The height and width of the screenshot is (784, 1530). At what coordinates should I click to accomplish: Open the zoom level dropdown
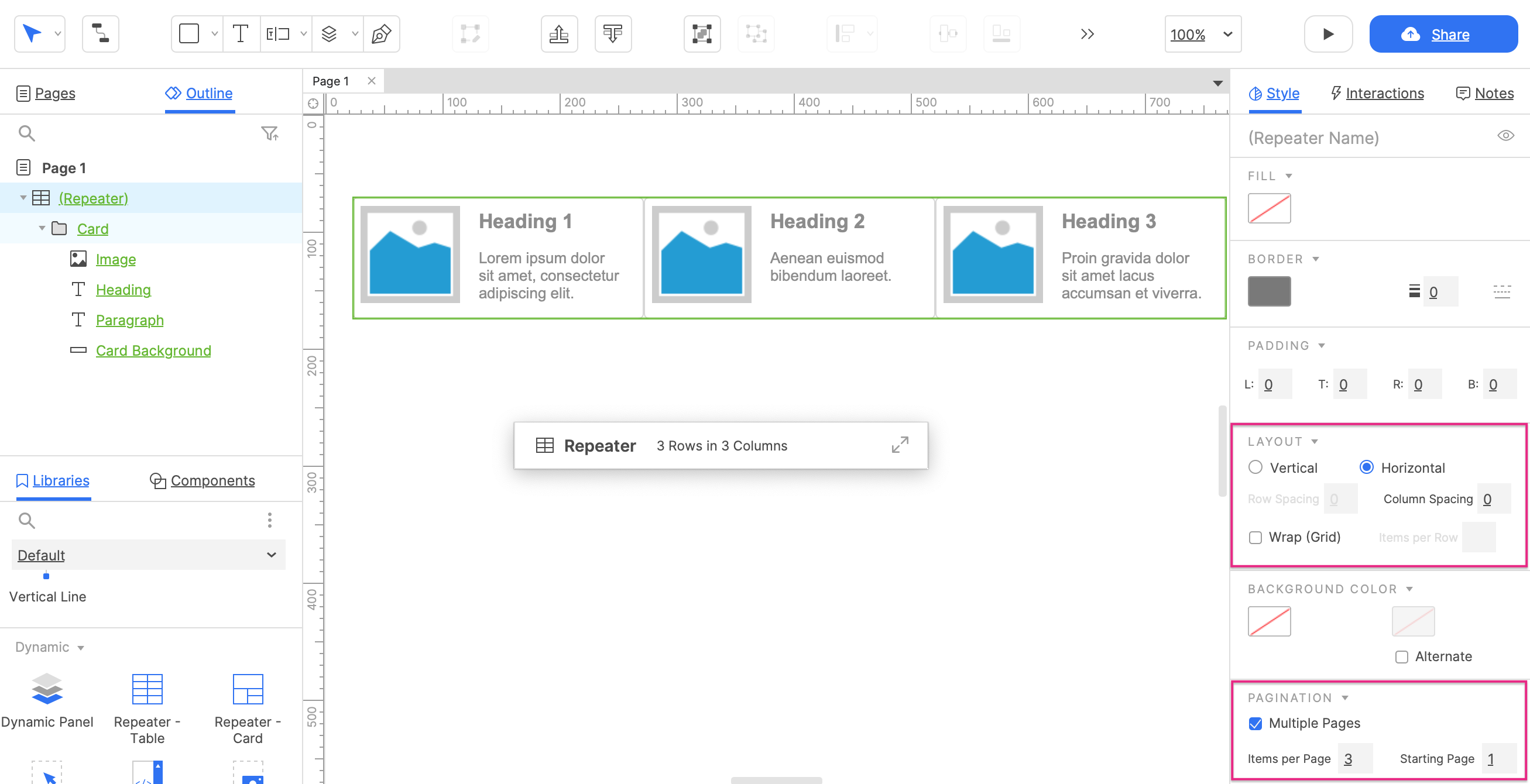pos(1227,34)
